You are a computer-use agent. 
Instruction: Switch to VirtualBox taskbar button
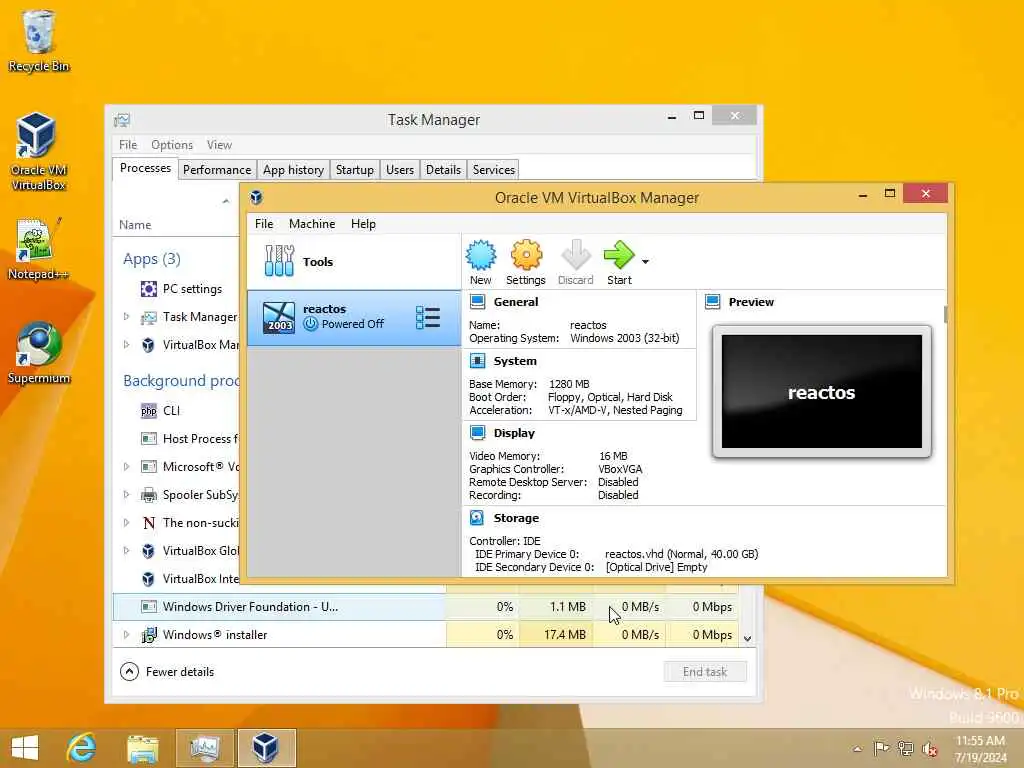[266, 748]
